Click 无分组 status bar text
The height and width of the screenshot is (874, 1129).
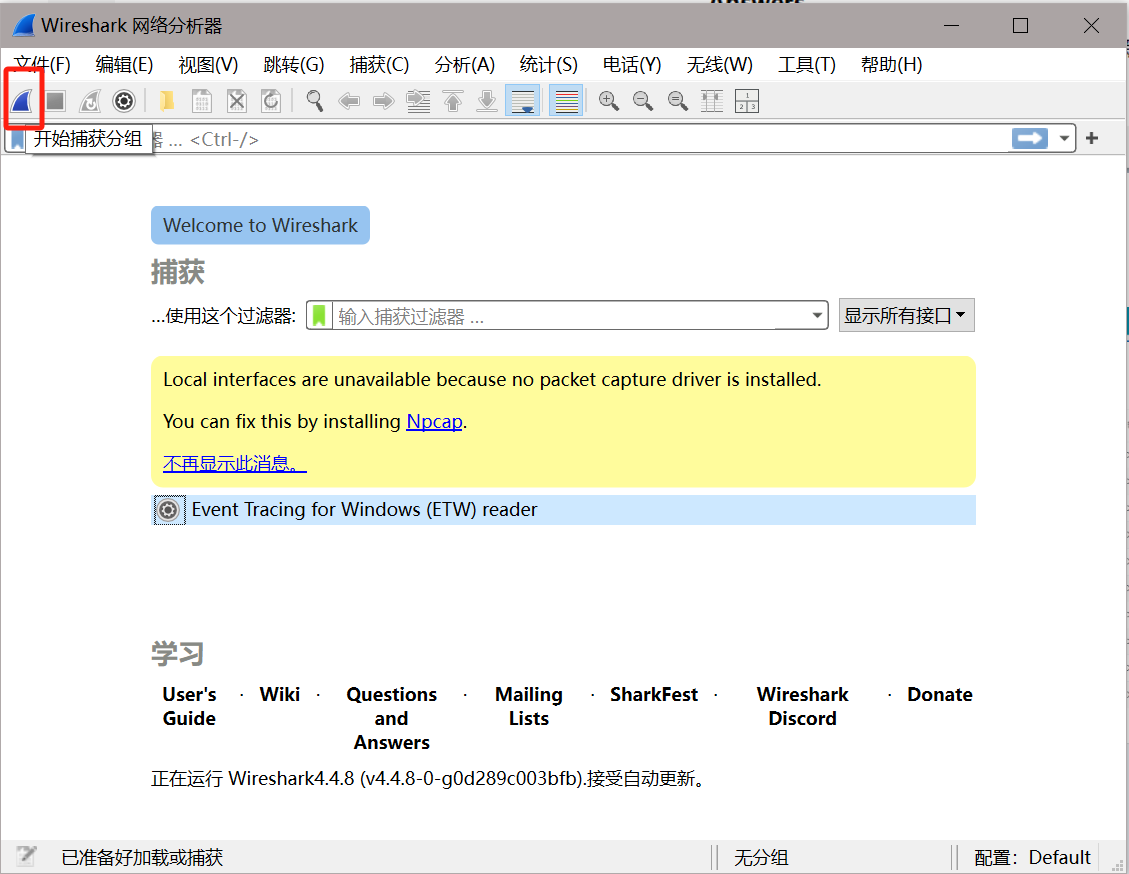tap(761, 857)
